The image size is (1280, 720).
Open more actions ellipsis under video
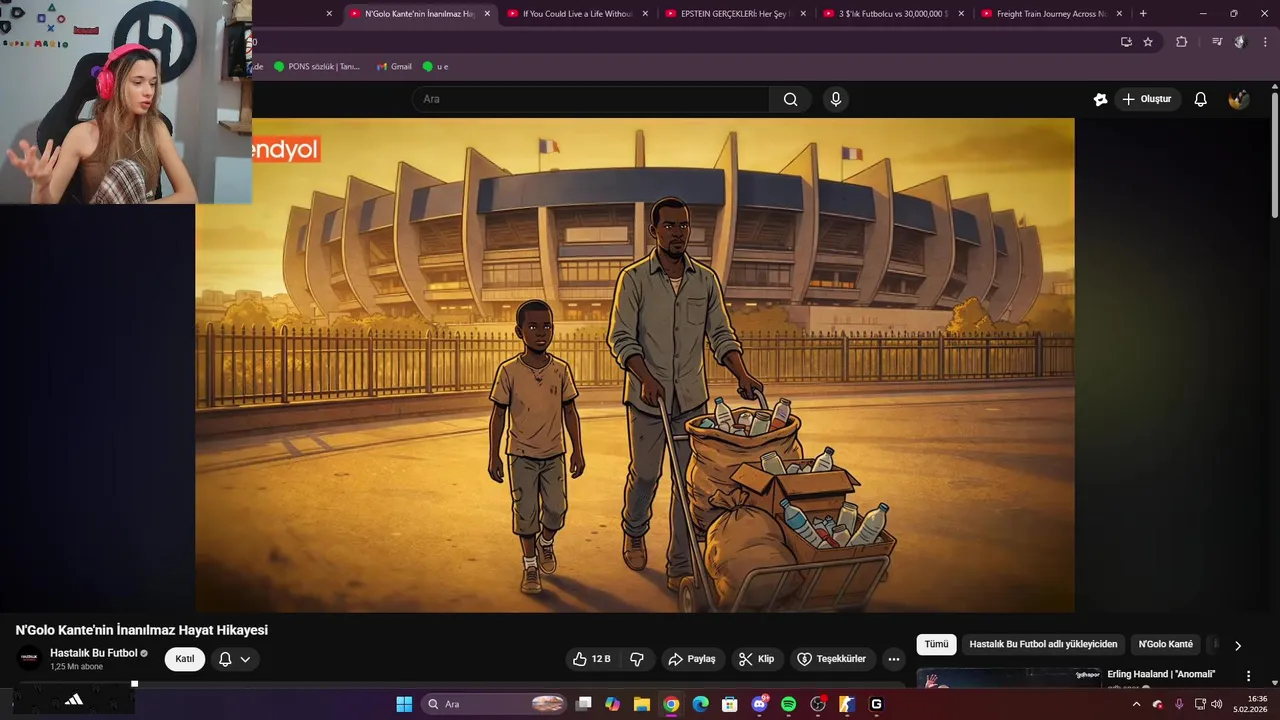894,659
